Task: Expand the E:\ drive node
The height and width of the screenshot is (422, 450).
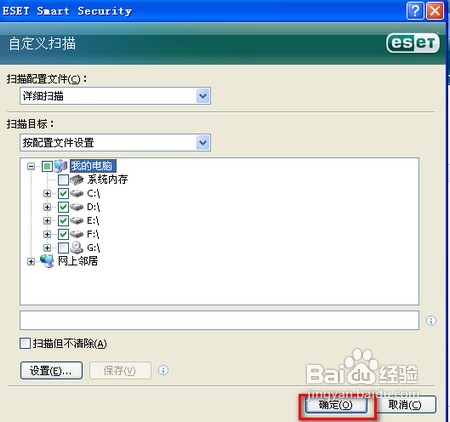Action: tap(47, 221)
